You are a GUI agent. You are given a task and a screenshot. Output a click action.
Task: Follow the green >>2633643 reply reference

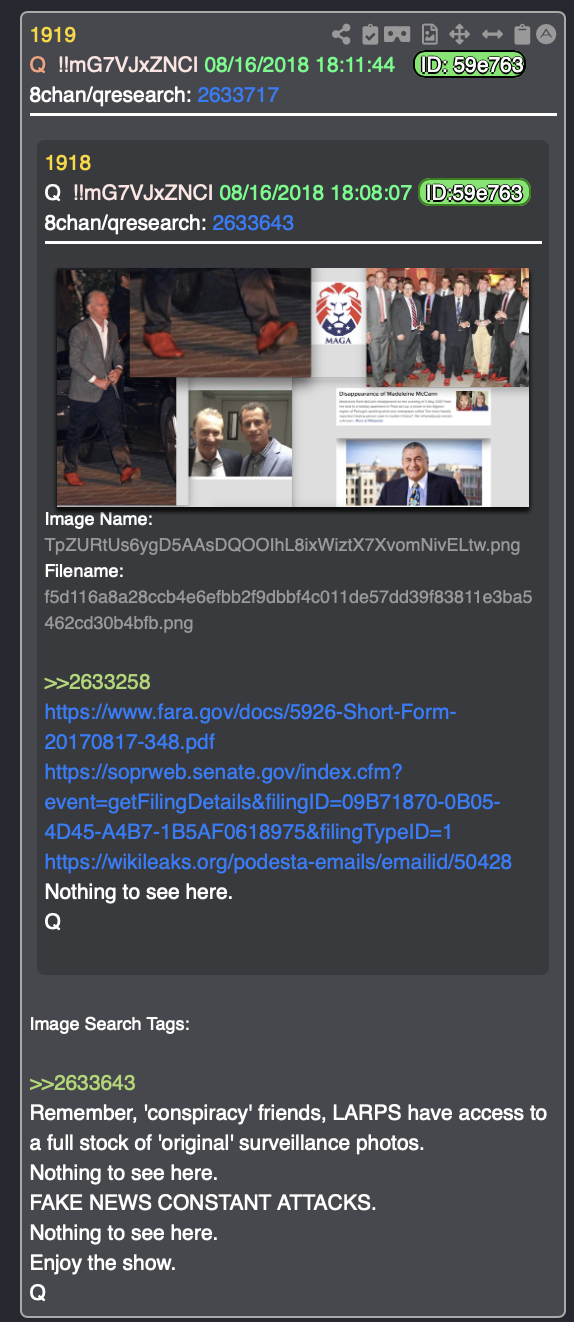83,1083
